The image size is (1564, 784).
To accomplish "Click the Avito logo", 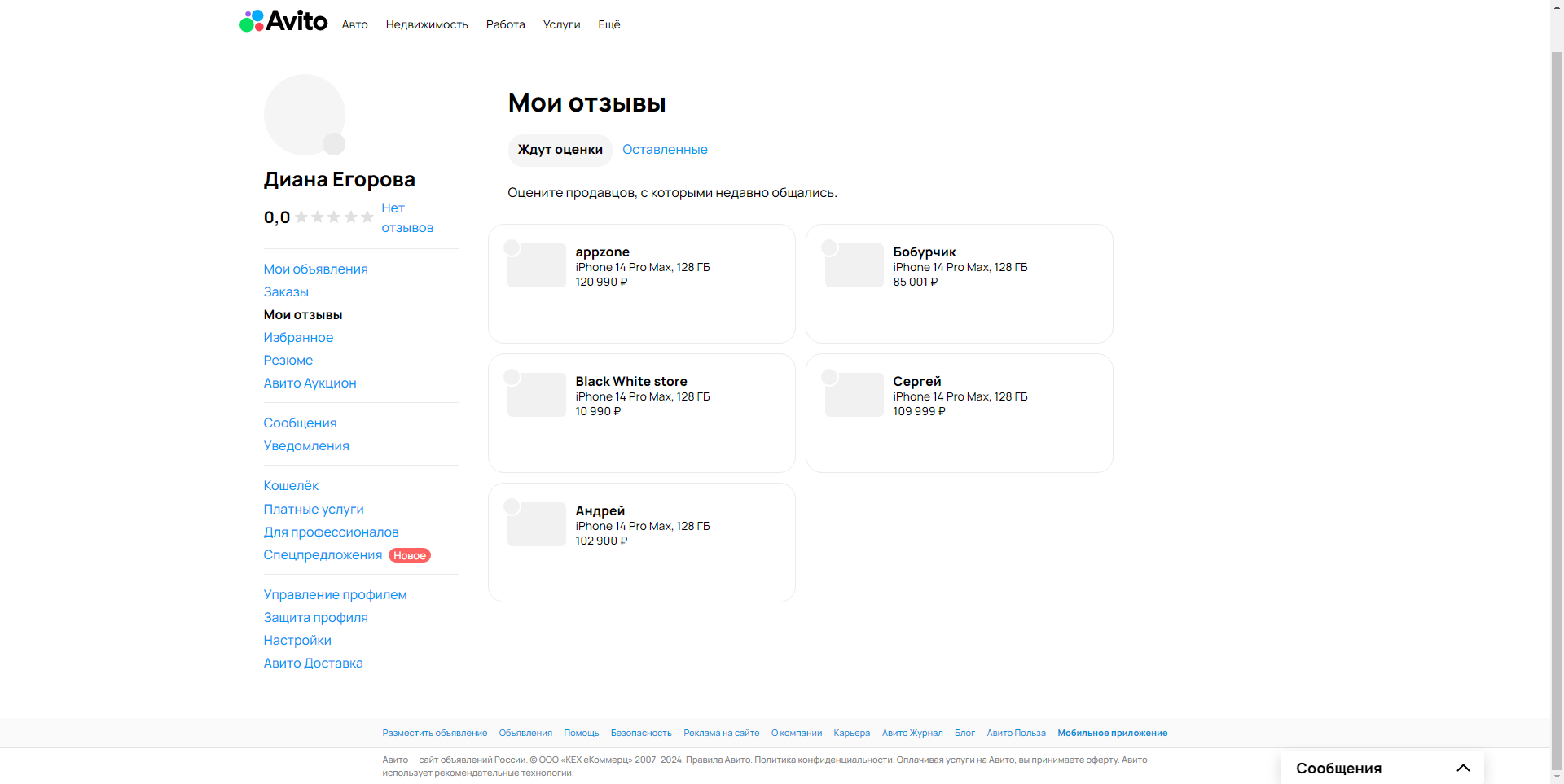I will coord(283,21).
